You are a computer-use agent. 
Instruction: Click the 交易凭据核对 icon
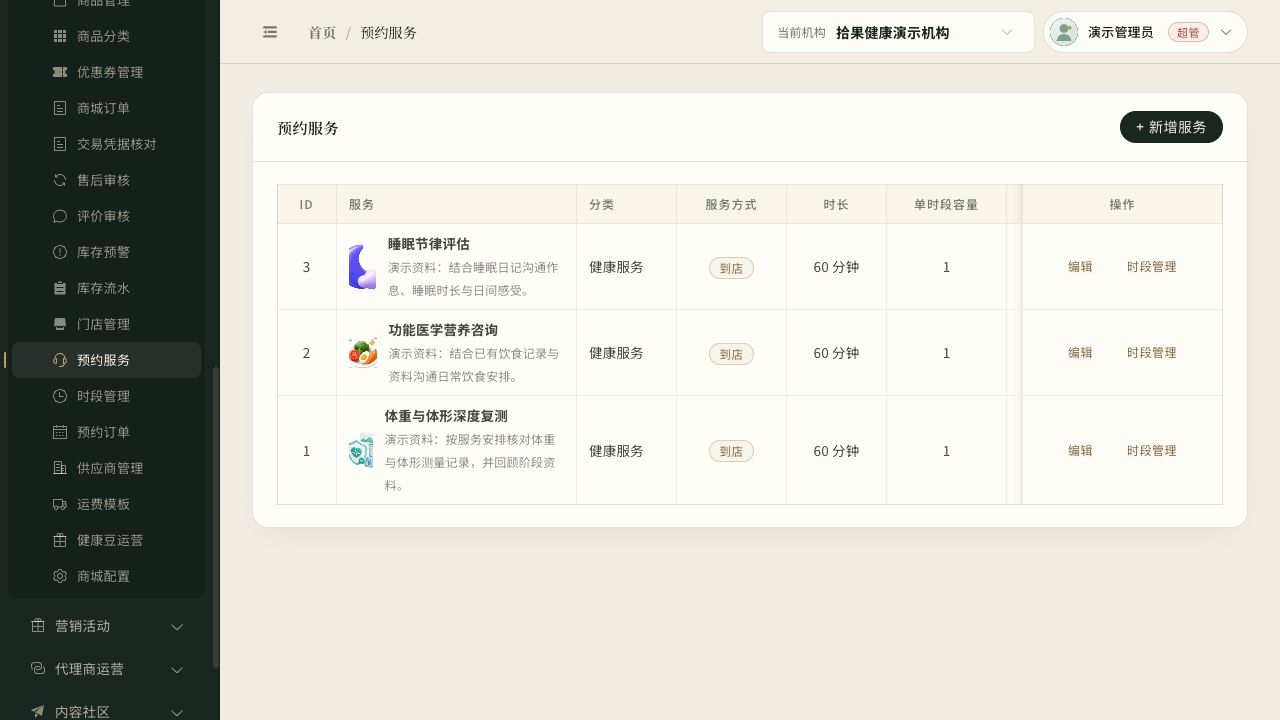[x=60, y=144]
